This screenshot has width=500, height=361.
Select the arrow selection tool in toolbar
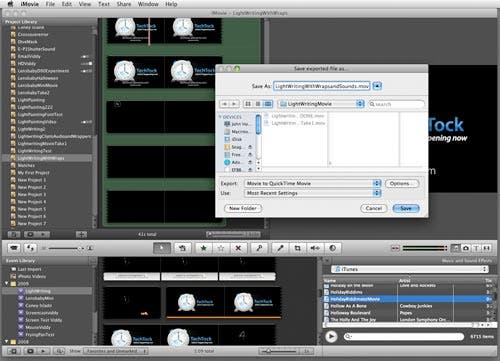click(162, 248)
